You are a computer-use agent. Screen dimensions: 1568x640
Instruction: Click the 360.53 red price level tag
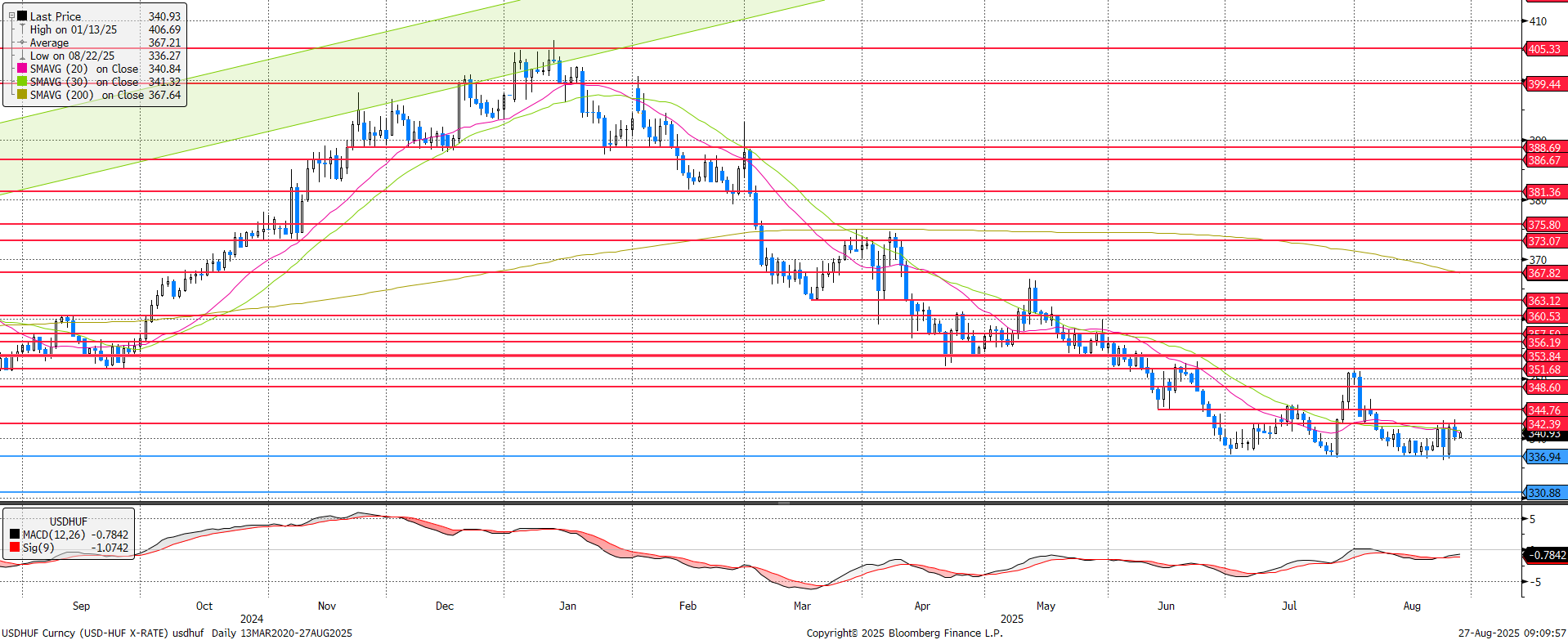coord(1544,316)
